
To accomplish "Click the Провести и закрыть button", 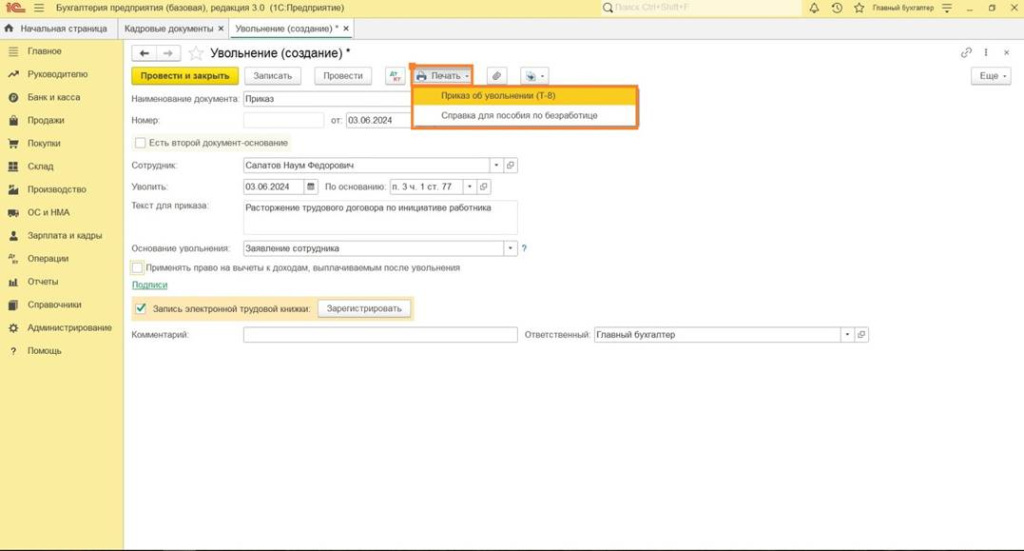I will click(185, 76).
